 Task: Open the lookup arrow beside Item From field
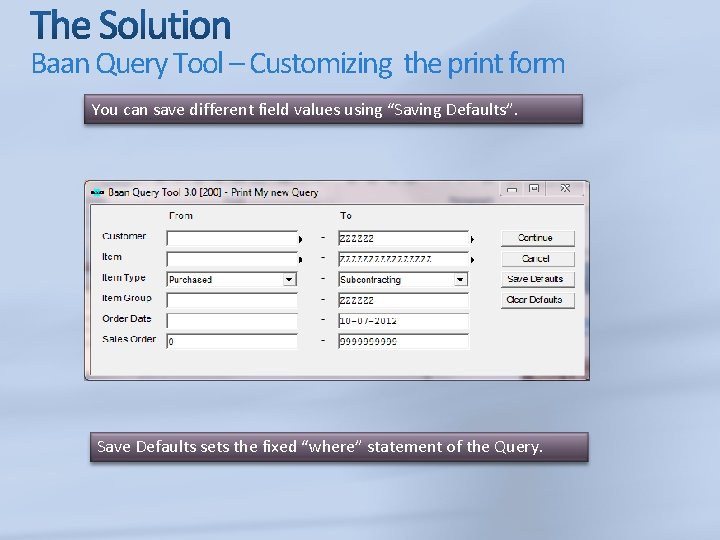tap(300, 260)
